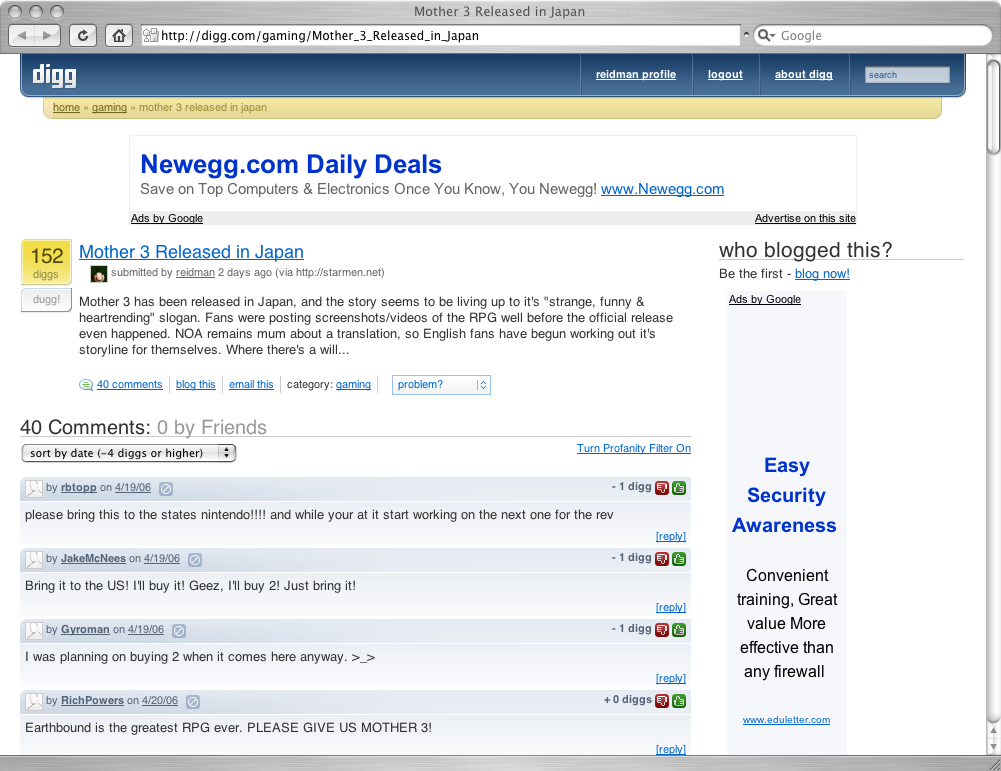Open www.Newegg.com ad link

coord(662,189)
